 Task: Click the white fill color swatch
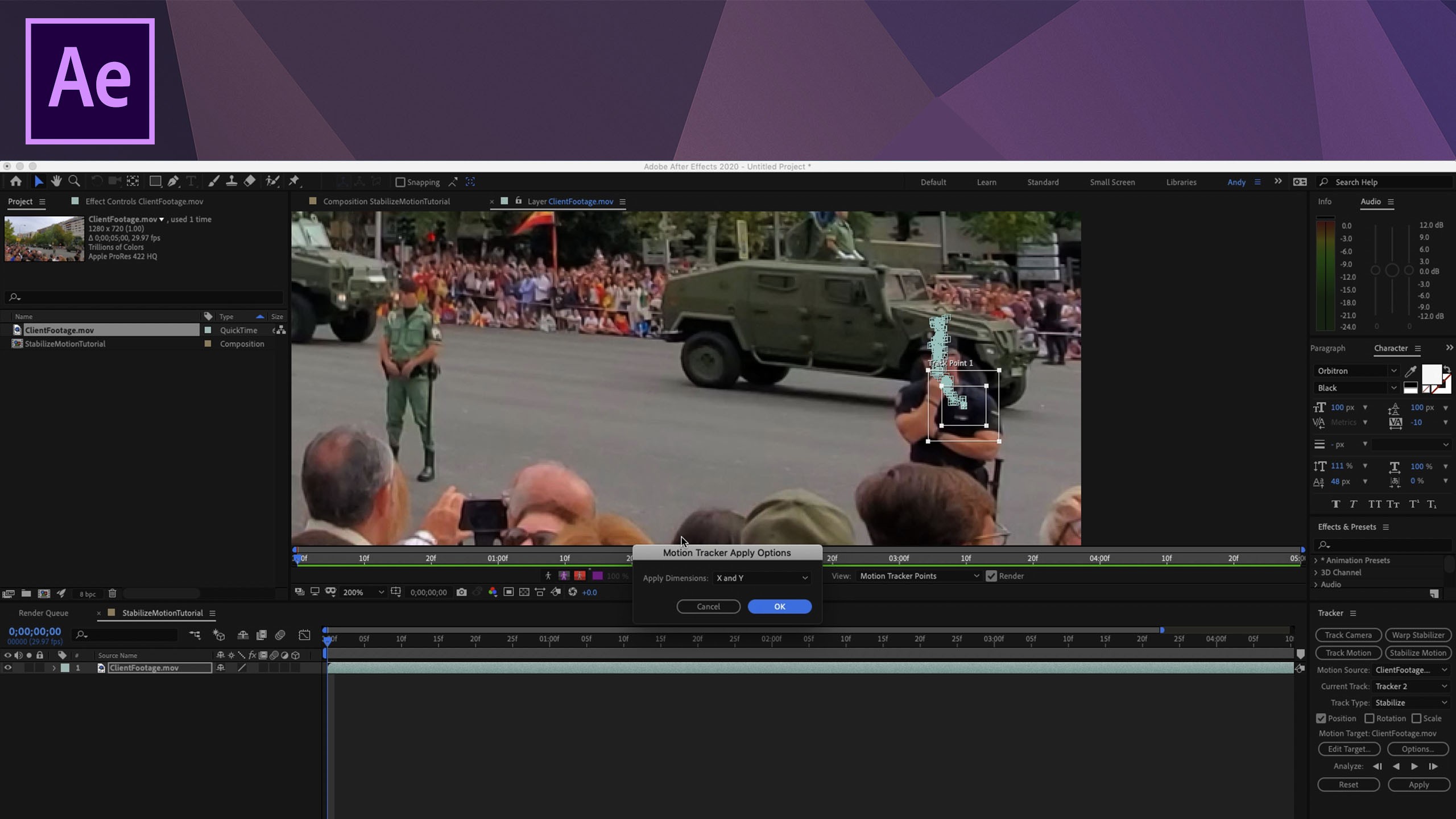[x=1431, y=375]
